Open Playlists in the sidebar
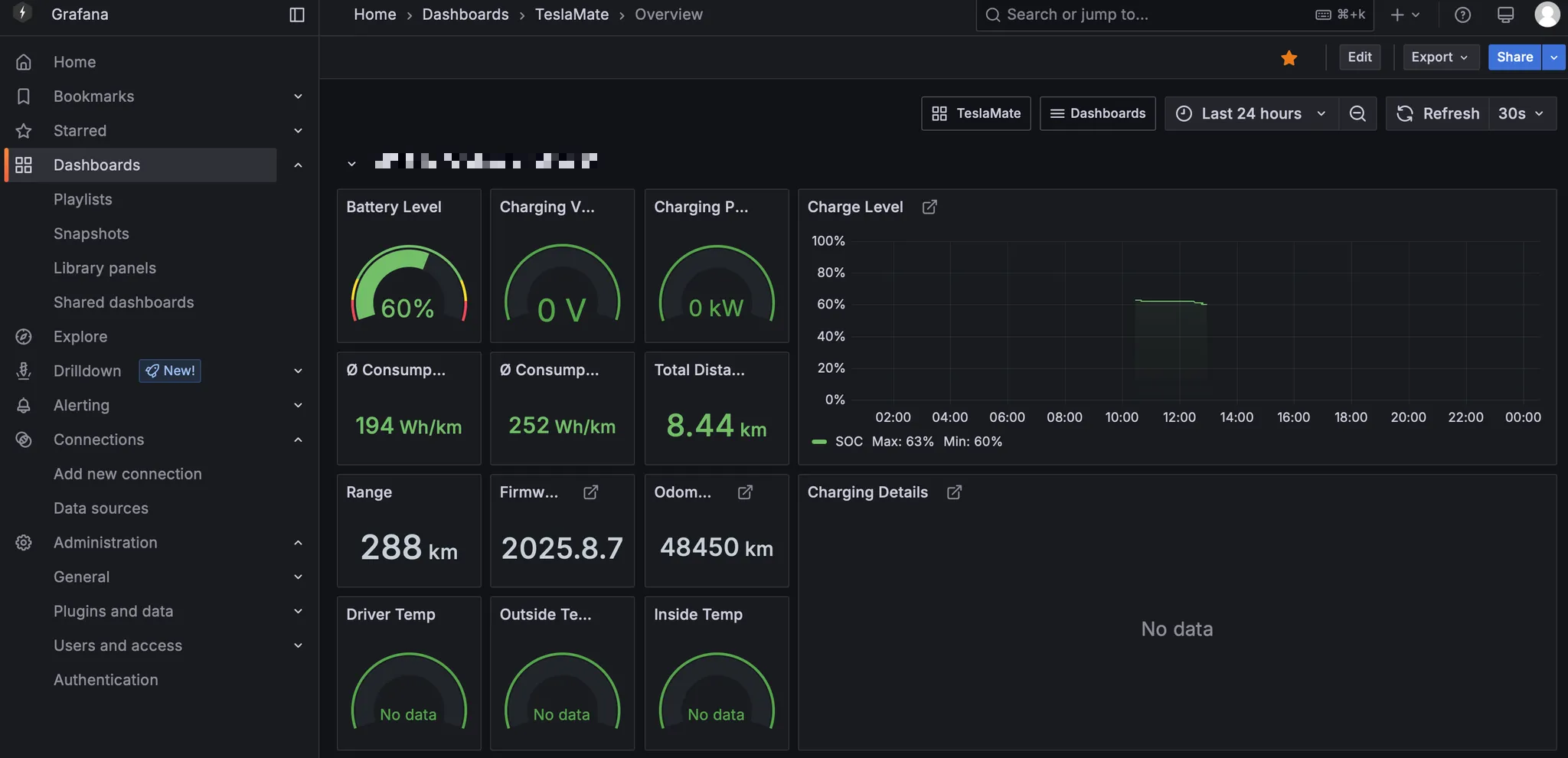The height and width of the screenshot is (758, 1568). [x=83, y=200]
